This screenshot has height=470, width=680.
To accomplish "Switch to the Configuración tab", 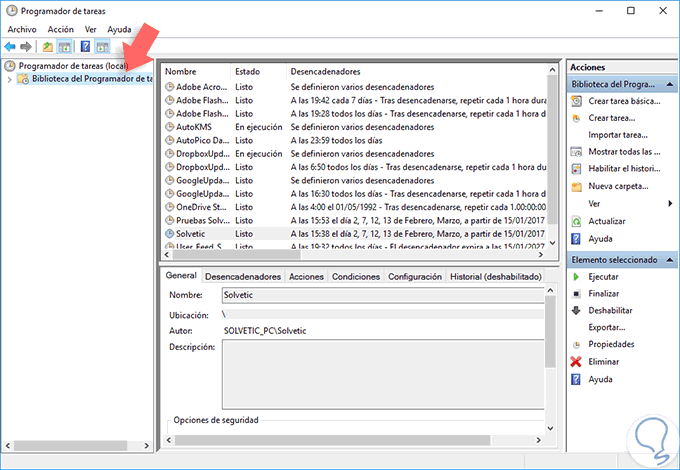I will (x=415, y=277).
